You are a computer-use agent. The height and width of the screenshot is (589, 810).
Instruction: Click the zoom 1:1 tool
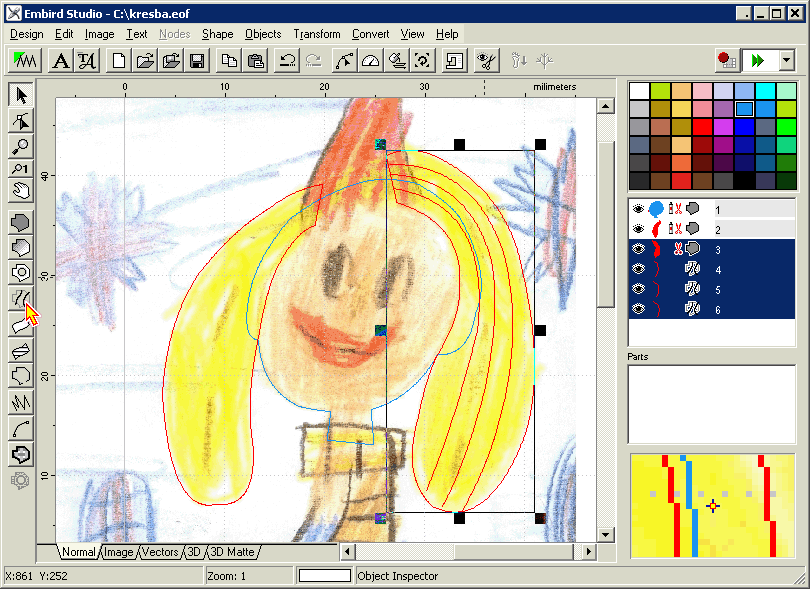21,169
